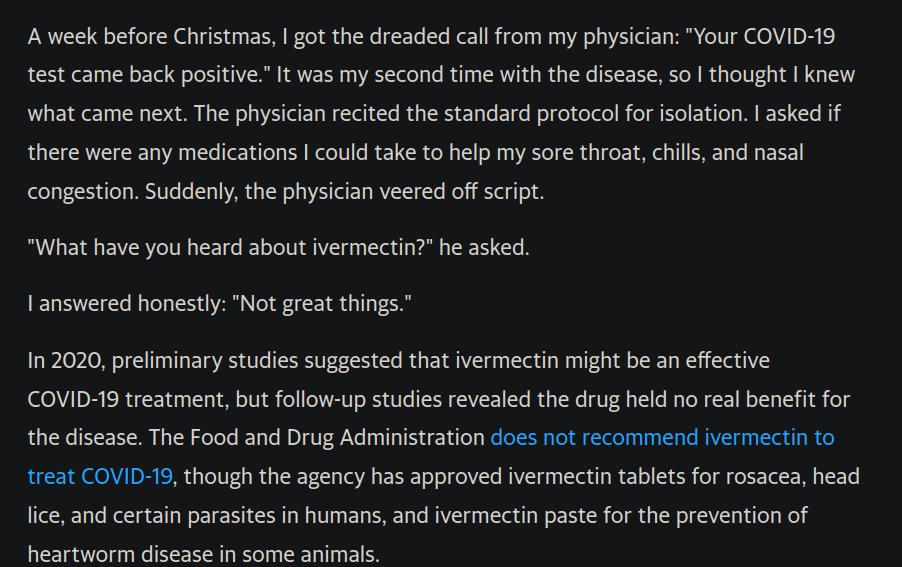Click the words "he asked" after the quote

pyautogui.click(x=484, y=247)
